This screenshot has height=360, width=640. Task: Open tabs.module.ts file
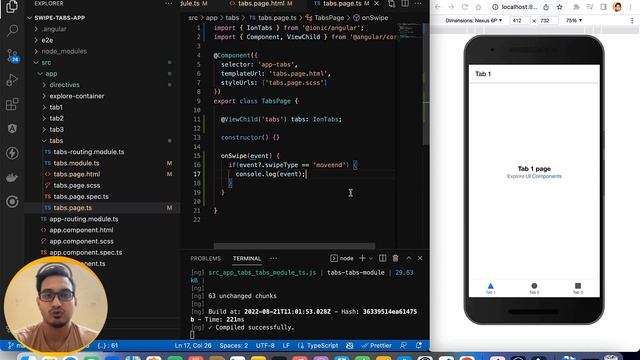coord(76,163)
